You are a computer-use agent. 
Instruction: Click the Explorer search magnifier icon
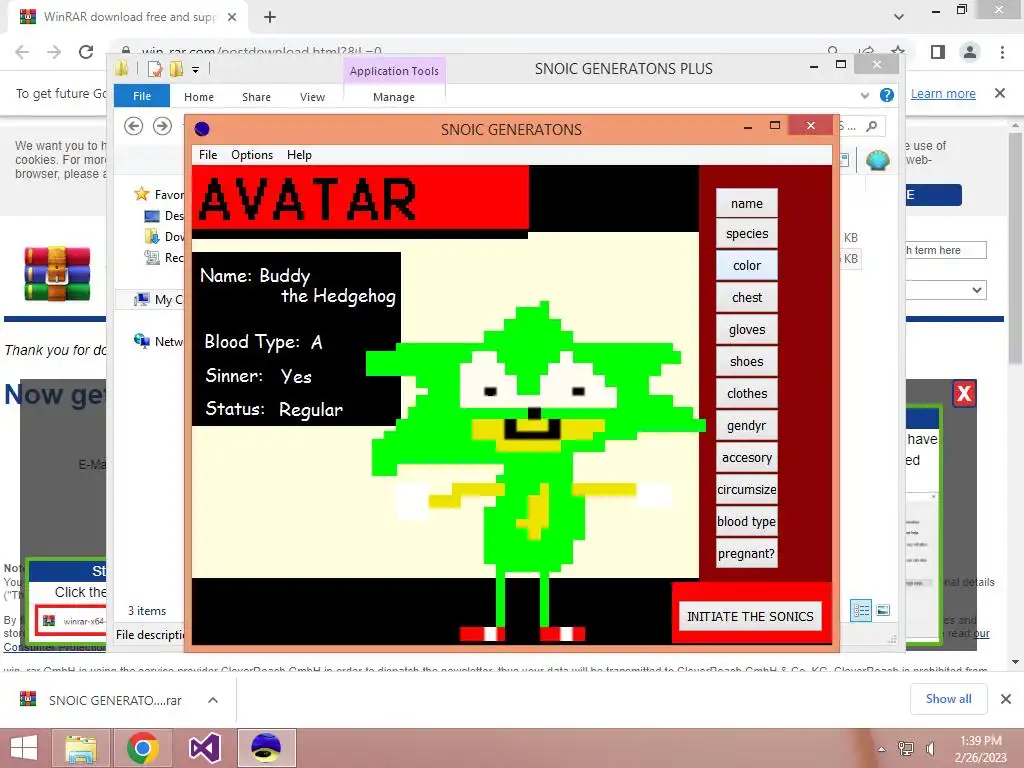tap(872, 125)
